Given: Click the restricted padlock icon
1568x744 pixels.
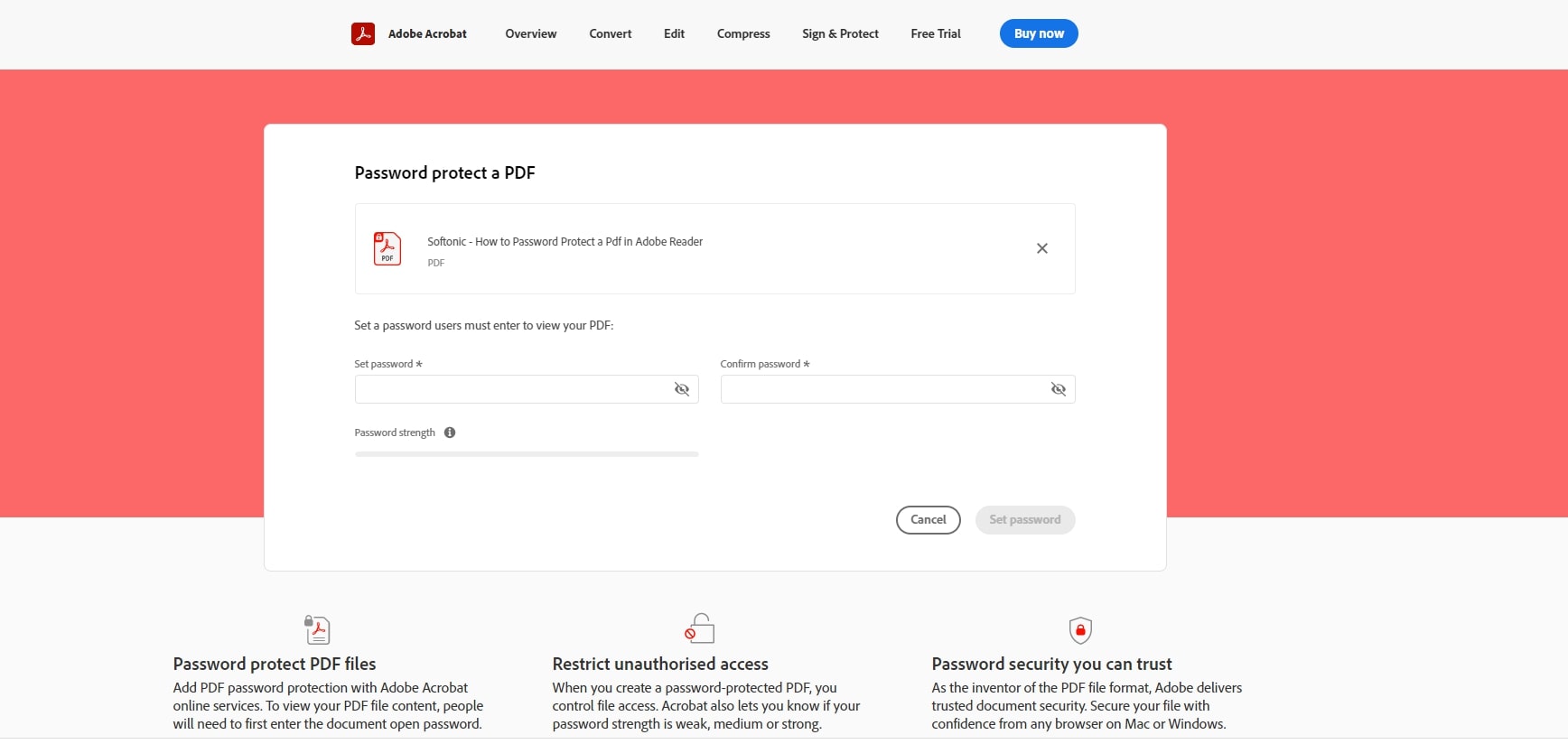Looking at the screenshot, I should point(699,628).
